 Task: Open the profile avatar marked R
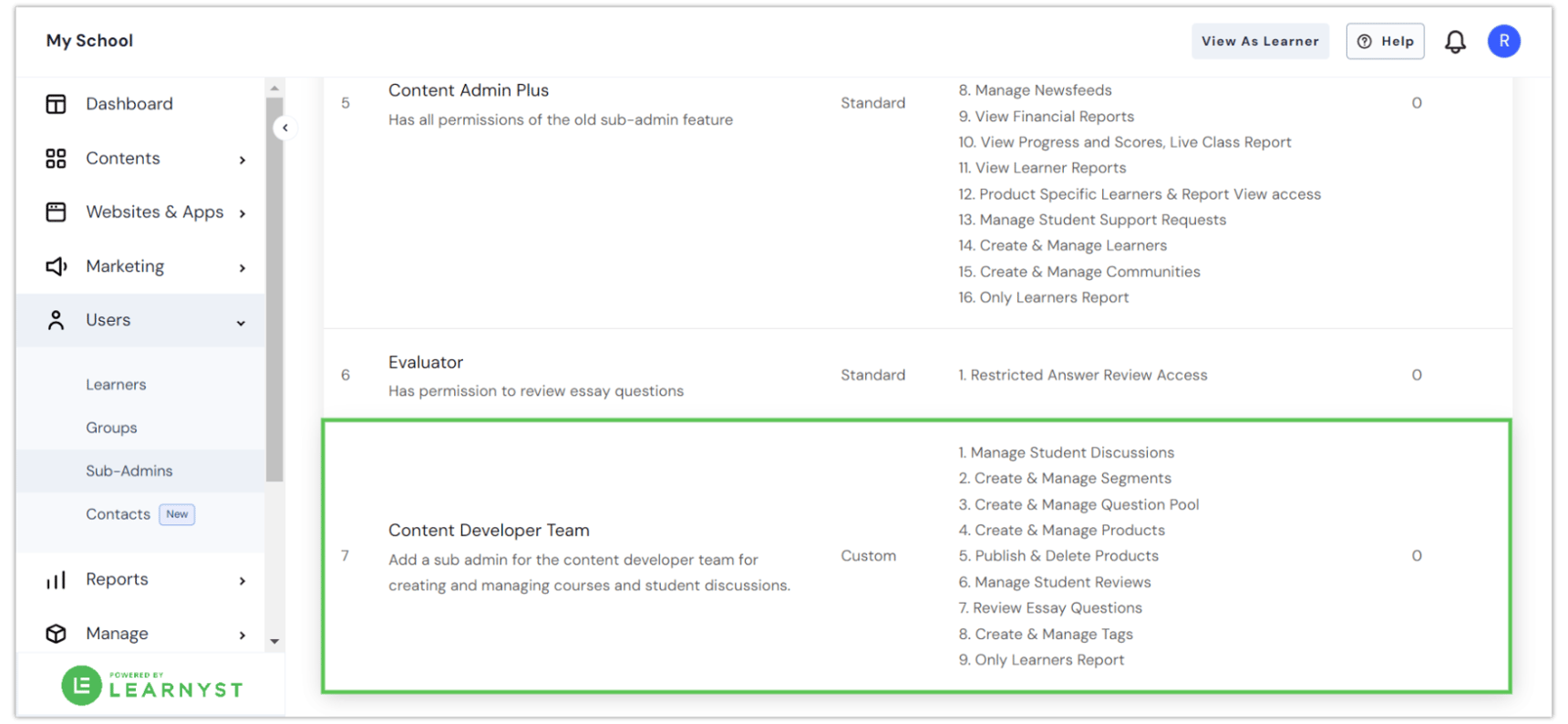pyautogui.click(x=1503, y=41)
